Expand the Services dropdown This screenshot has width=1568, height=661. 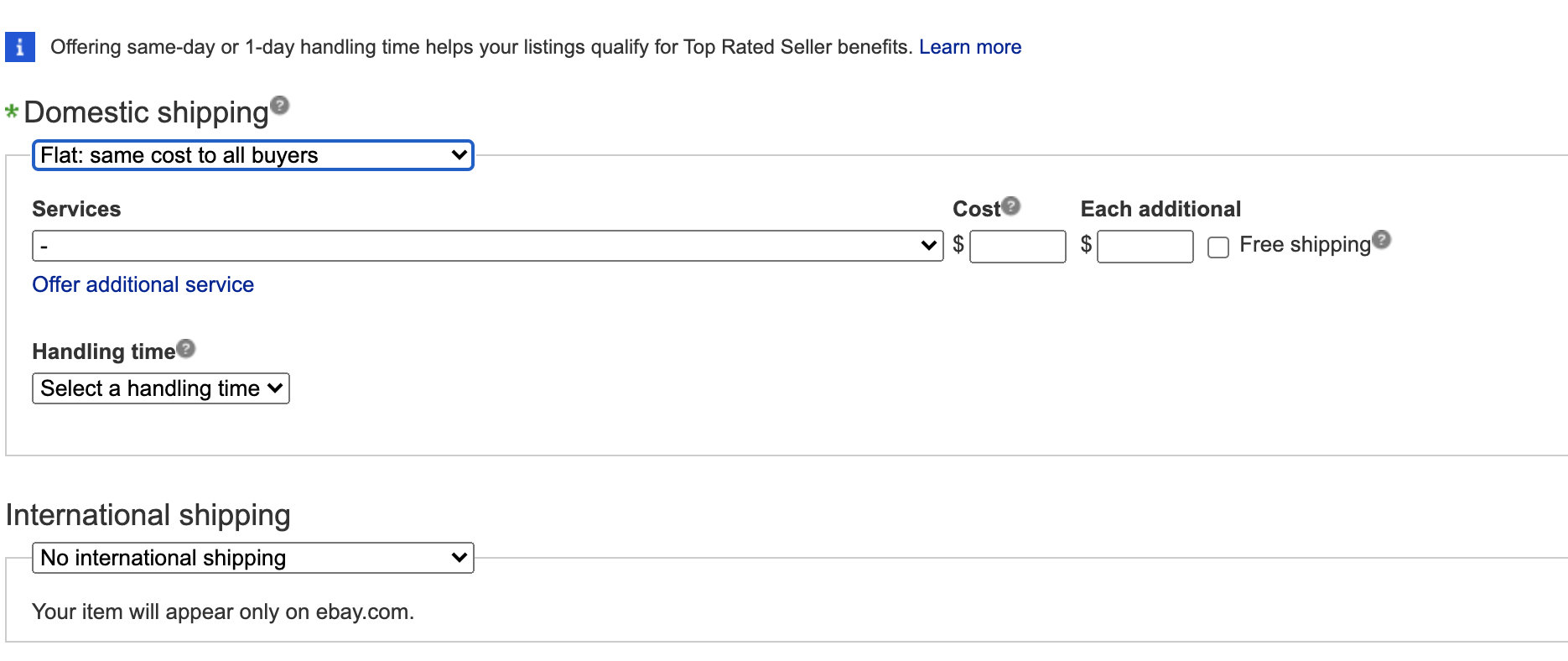[x=487, y=246]
